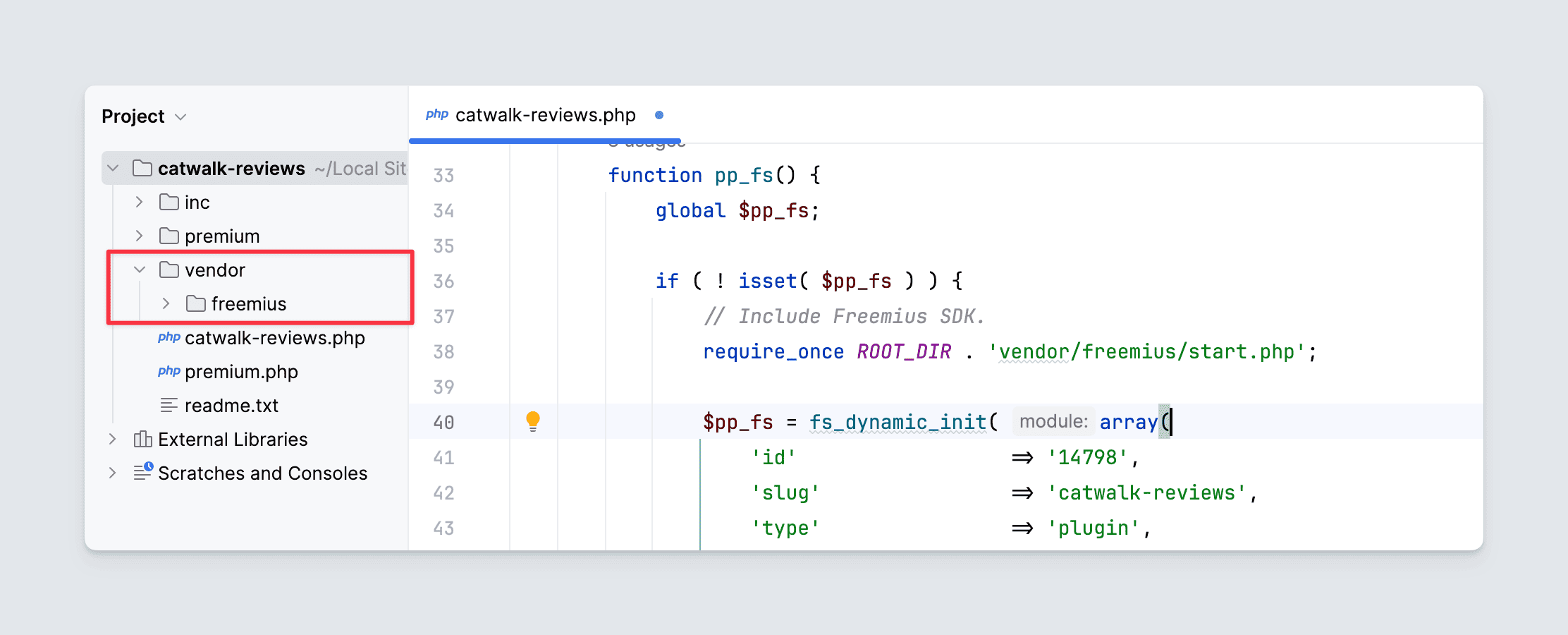
Task: Click the vendor folder icon
Action: (169, 270)
